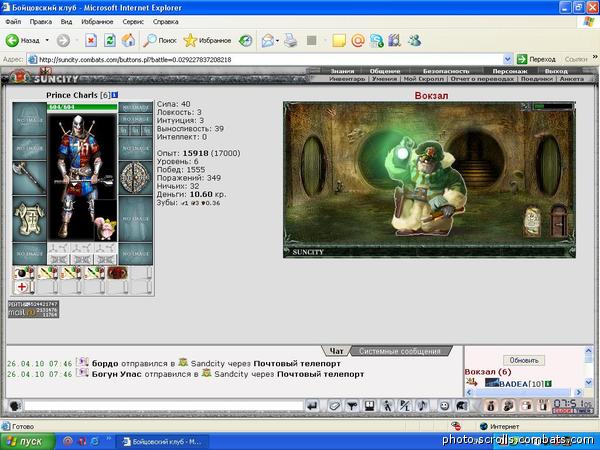Open the Умения submenu link
The image size is (600, 450).
coord(384,79)
